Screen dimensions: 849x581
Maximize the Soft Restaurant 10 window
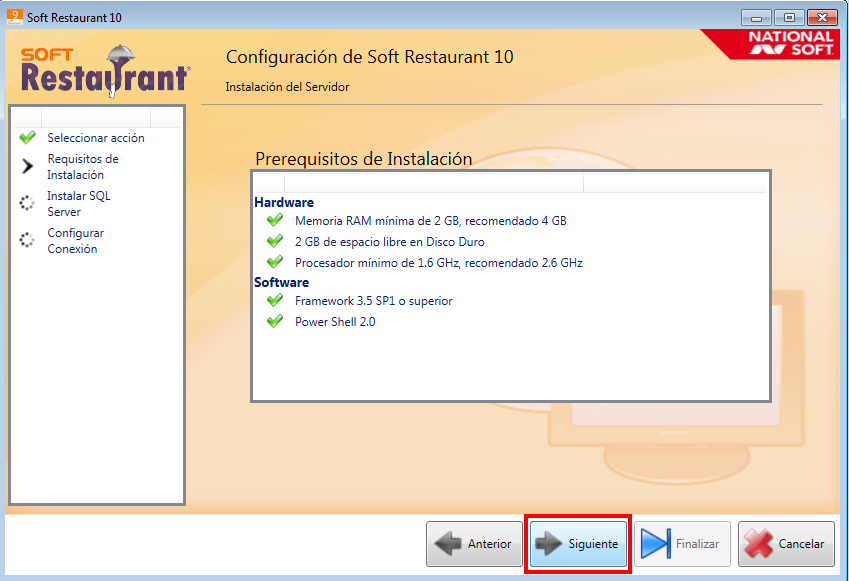point(789,18)
